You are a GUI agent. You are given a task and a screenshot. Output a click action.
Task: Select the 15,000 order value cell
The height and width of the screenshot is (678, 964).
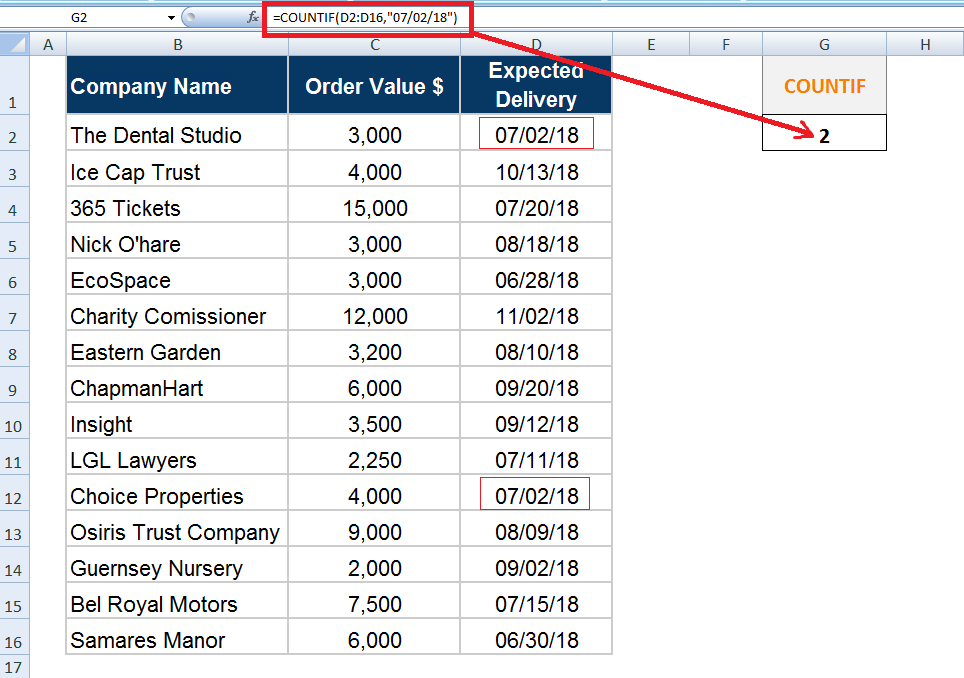click(374, 208)
